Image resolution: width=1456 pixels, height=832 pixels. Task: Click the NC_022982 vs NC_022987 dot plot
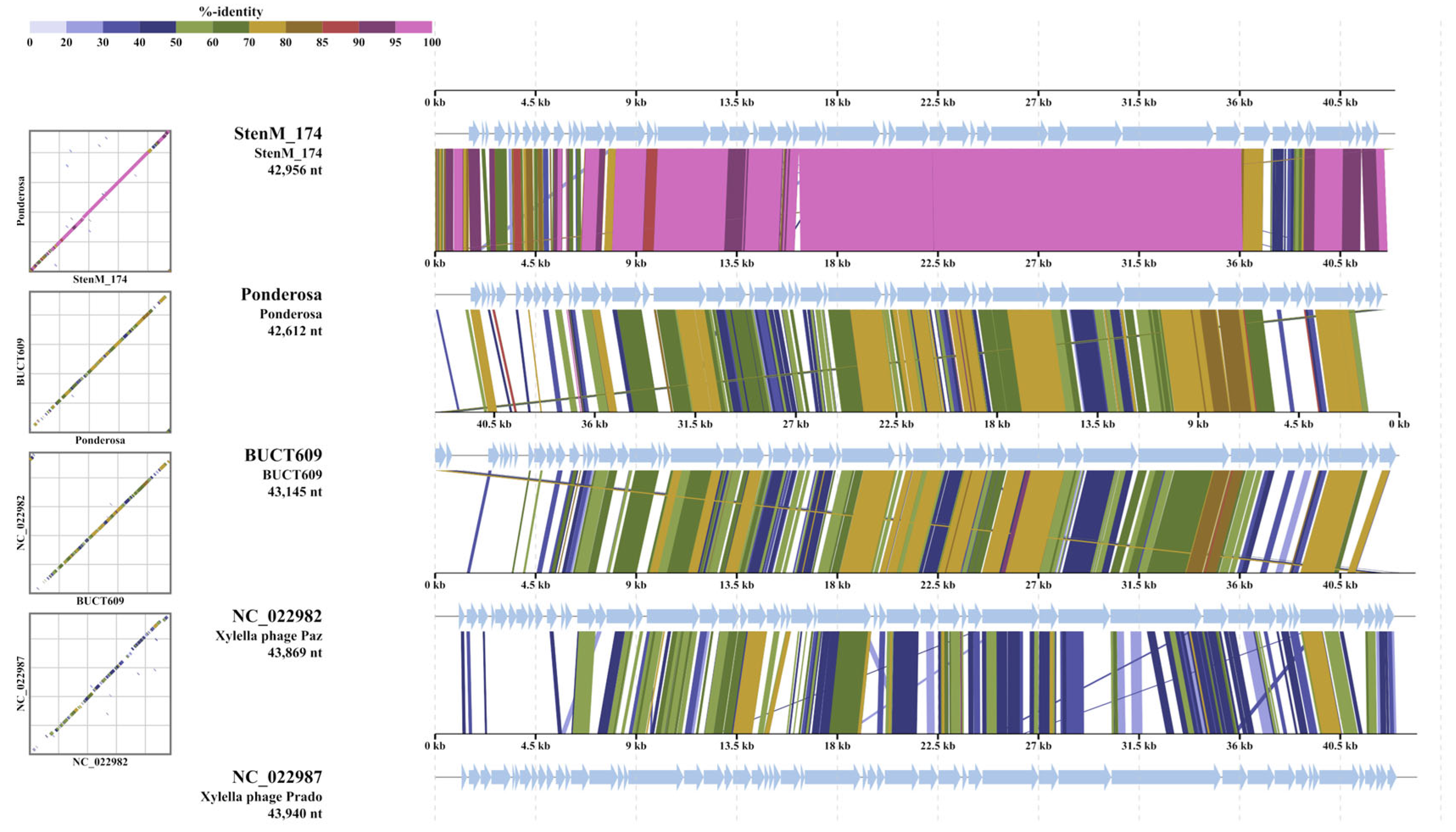pos(100,683)
